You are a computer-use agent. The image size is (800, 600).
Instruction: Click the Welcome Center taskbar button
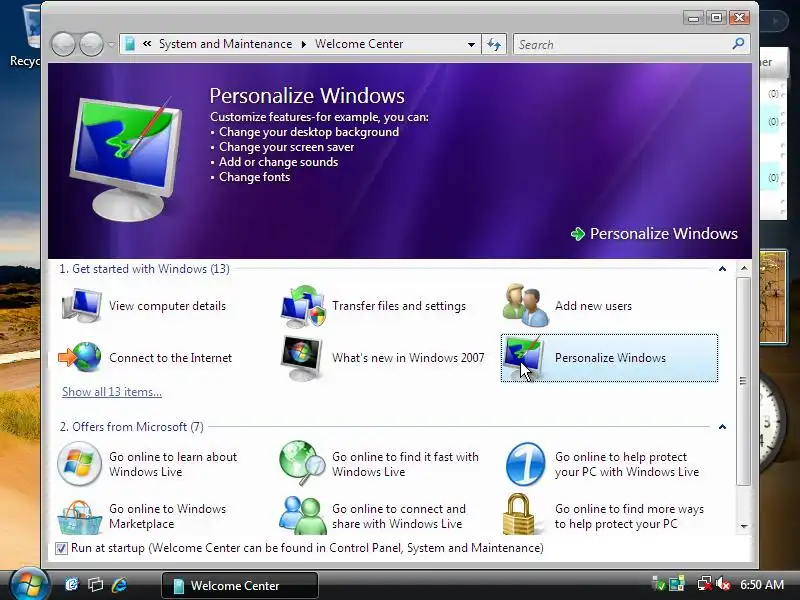click(240, 585)
